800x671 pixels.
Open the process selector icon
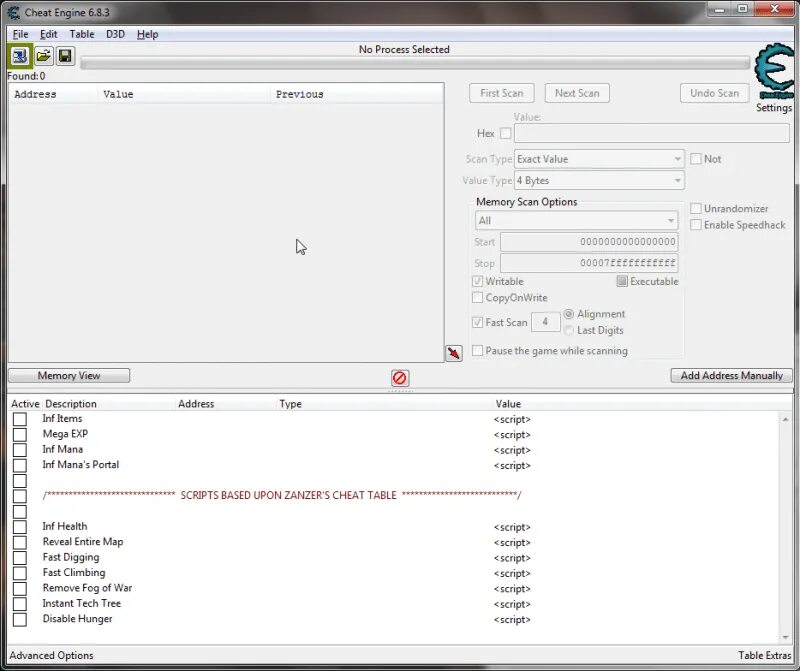20,56
